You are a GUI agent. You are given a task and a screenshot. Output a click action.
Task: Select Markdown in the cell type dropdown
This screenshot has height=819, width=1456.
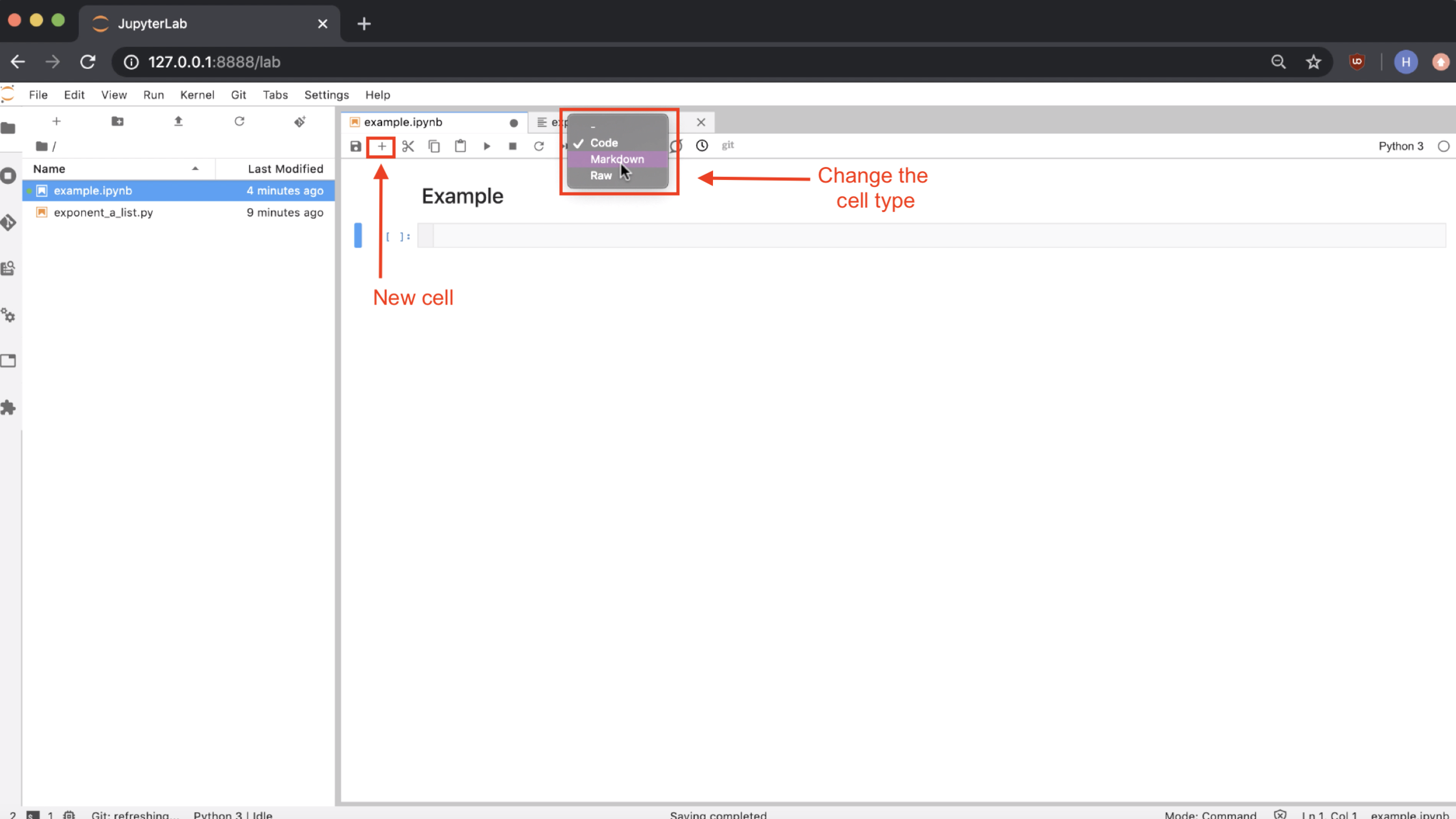(617, 159)
